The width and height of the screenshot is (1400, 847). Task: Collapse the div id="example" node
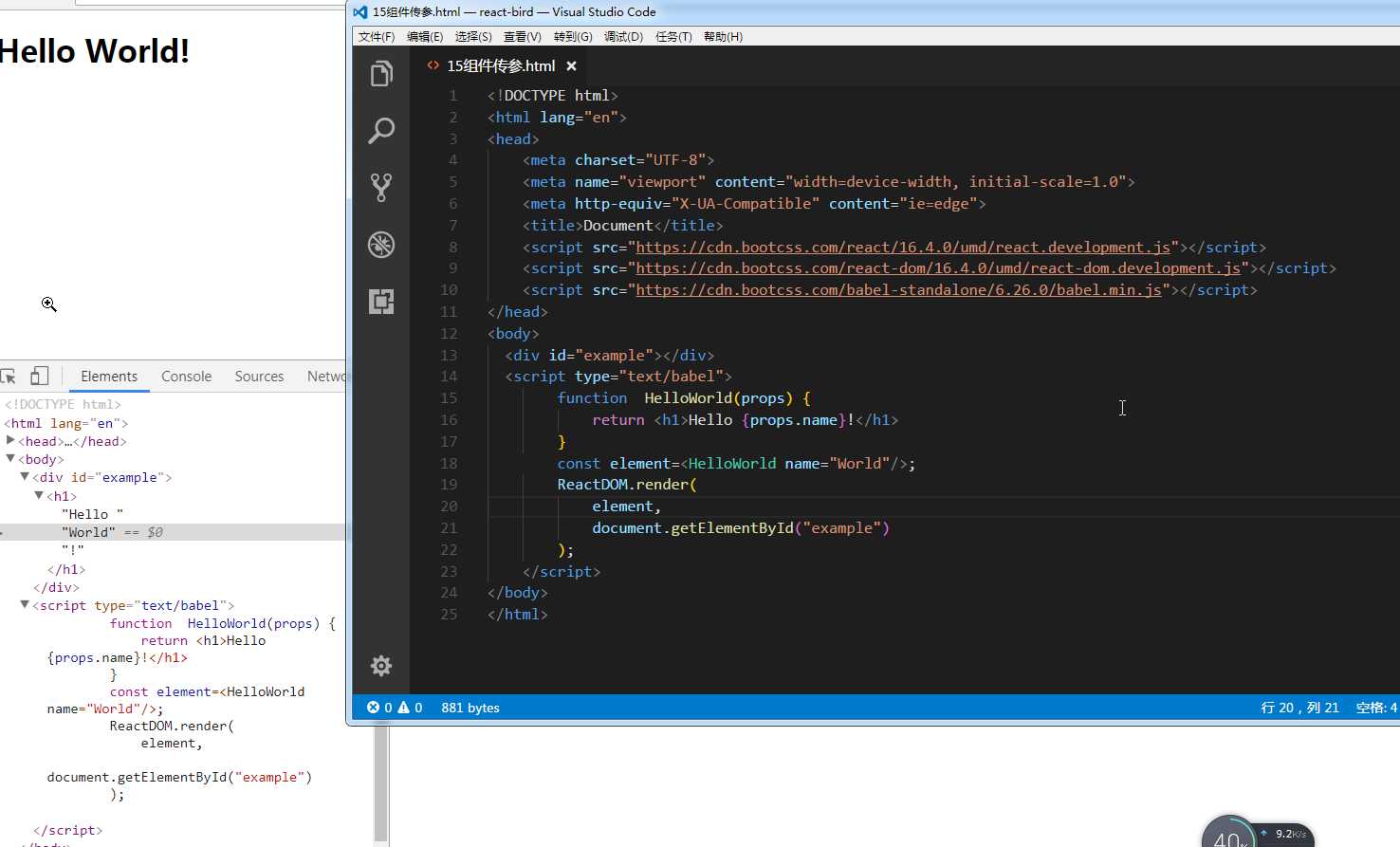[25, 477]
